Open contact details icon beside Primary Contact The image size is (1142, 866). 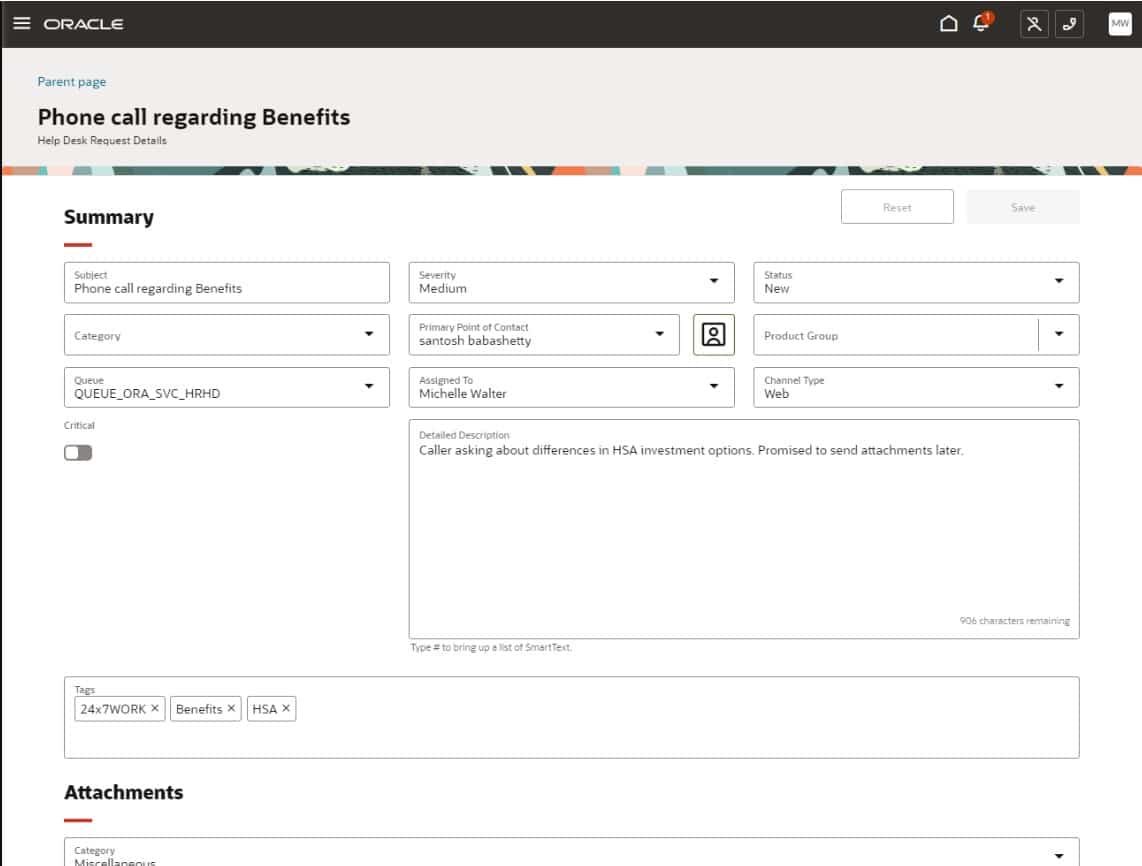[713, 335]
